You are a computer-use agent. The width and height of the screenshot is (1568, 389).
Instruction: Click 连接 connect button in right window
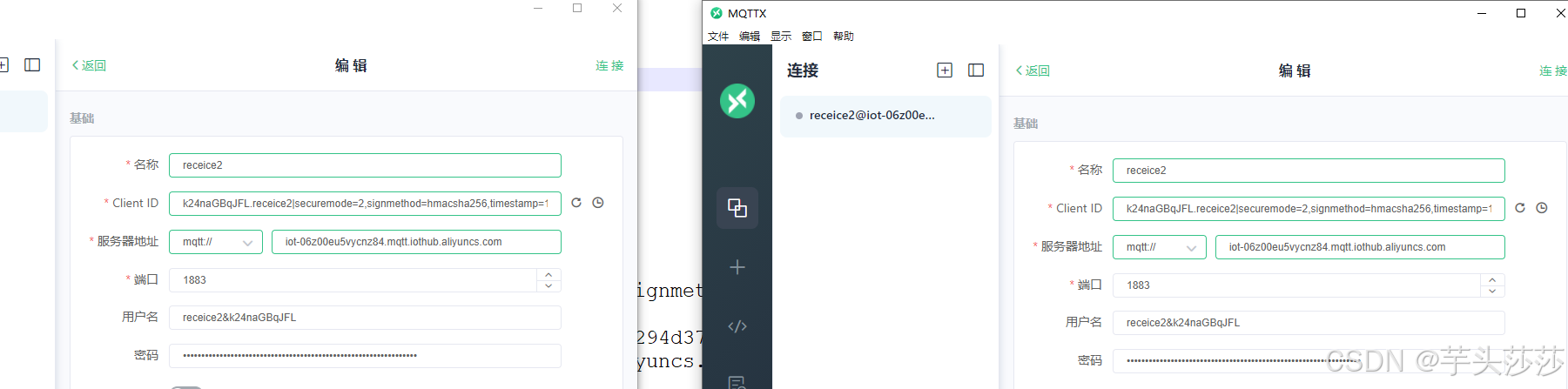pyautogui.click(x=1553, y=70)
